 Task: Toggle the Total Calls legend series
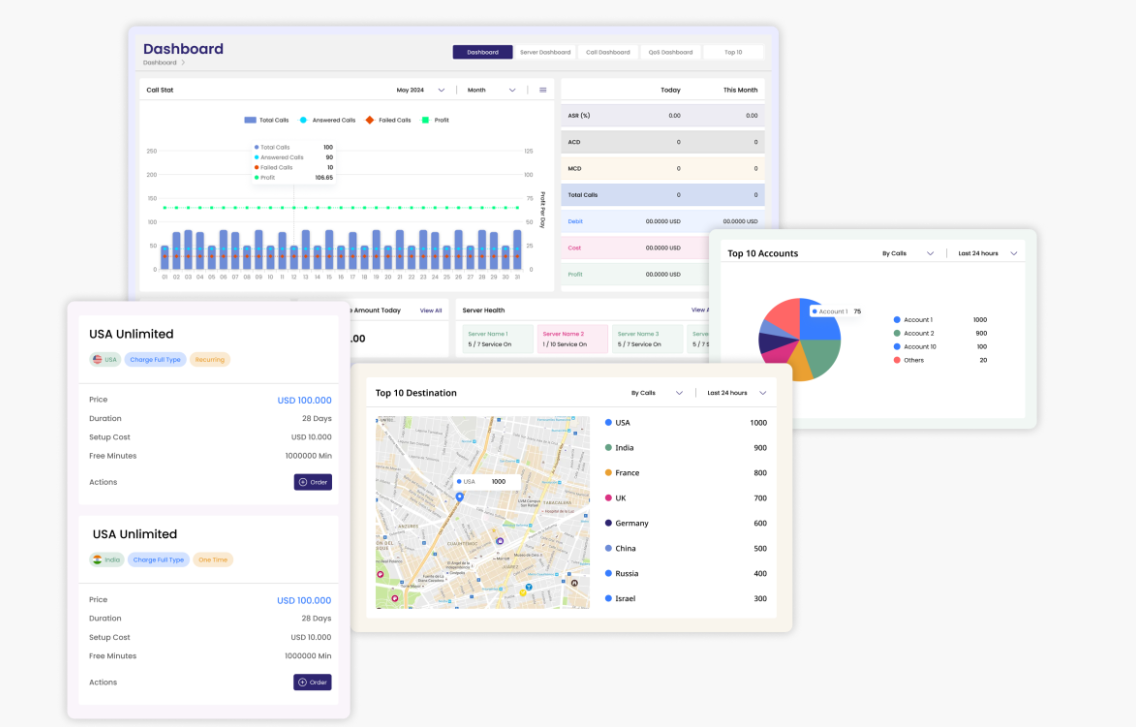(267, 120)
